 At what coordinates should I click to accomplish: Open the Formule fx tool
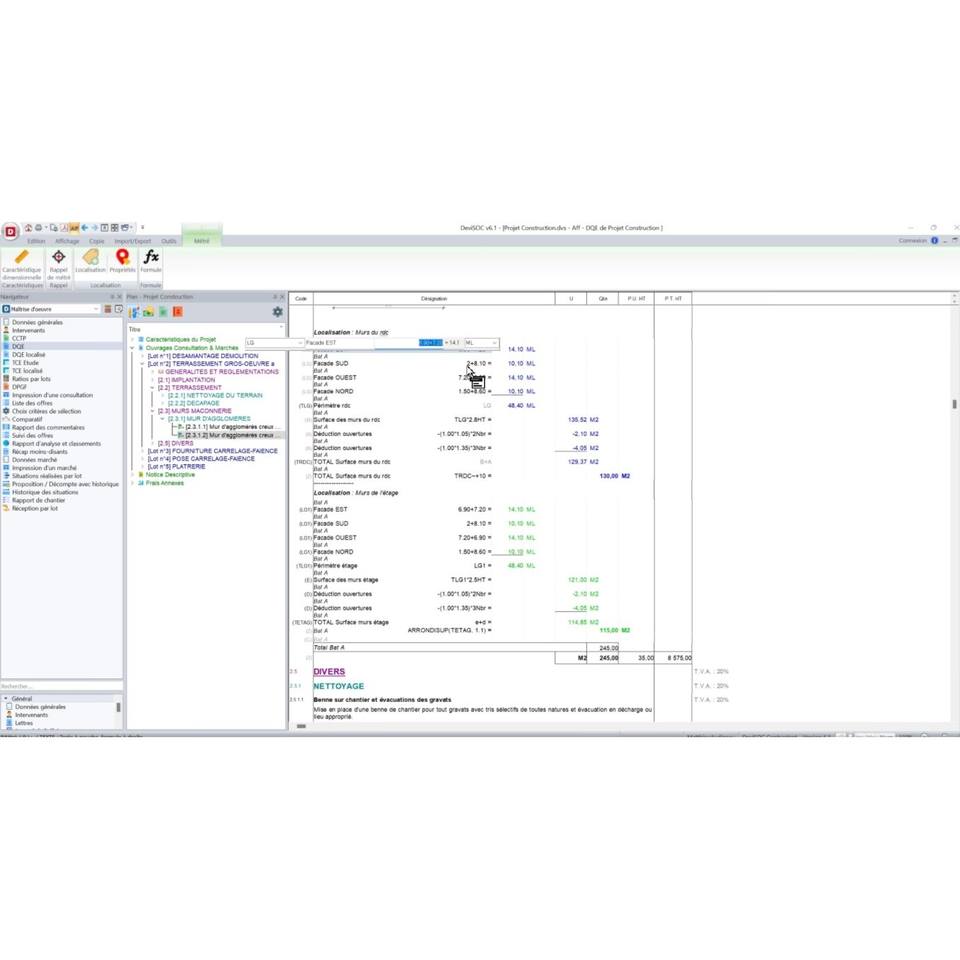pos(151,258)
